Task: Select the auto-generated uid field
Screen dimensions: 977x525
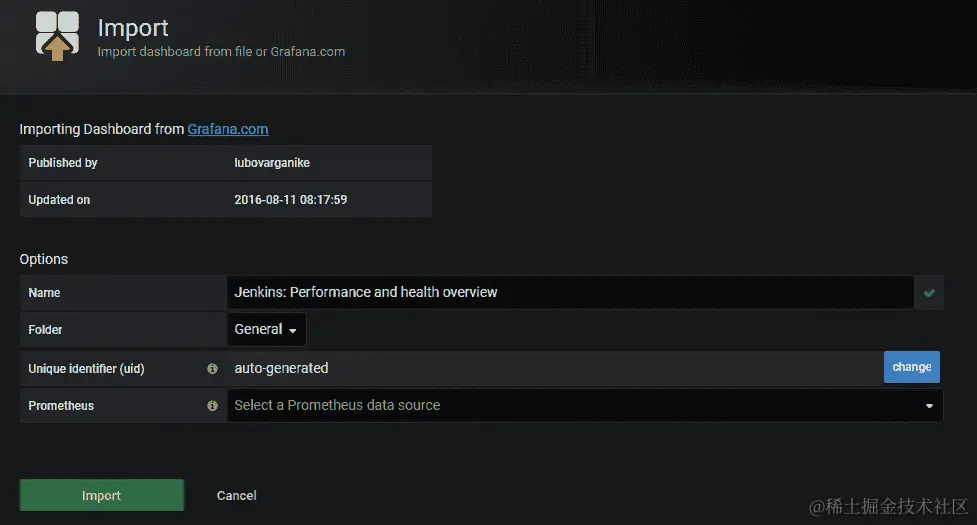Action: [555, 368]
